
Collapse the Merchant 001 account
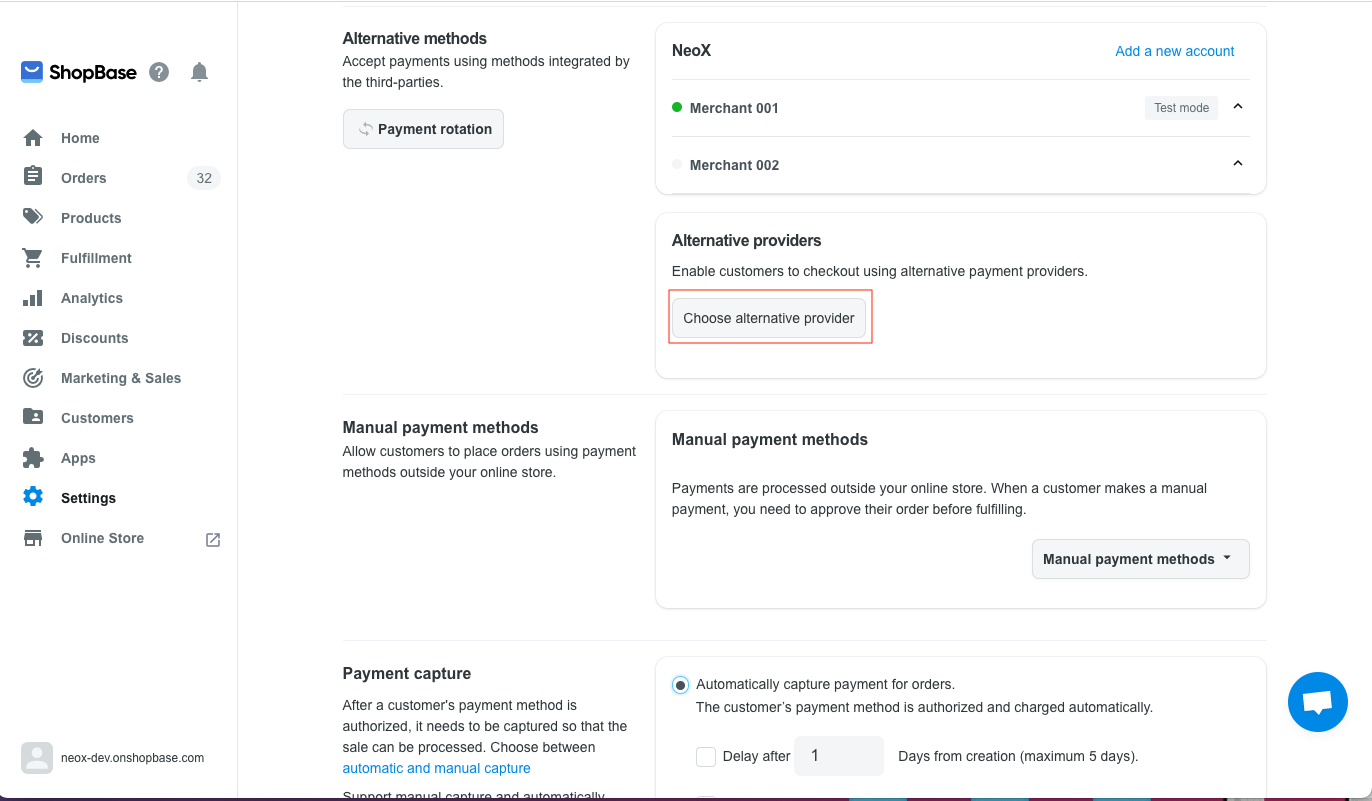[1238, 106]
